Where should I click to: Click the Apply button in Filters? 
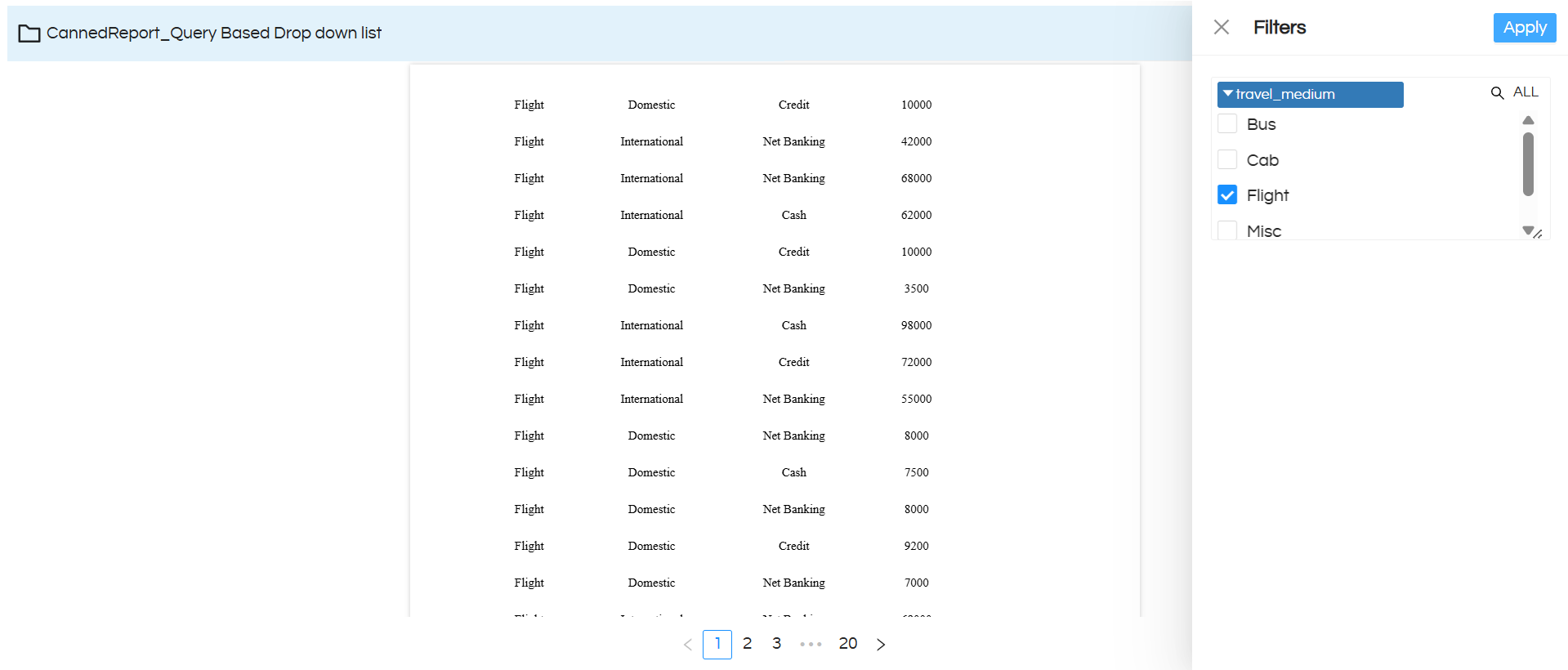[1524, 27]
